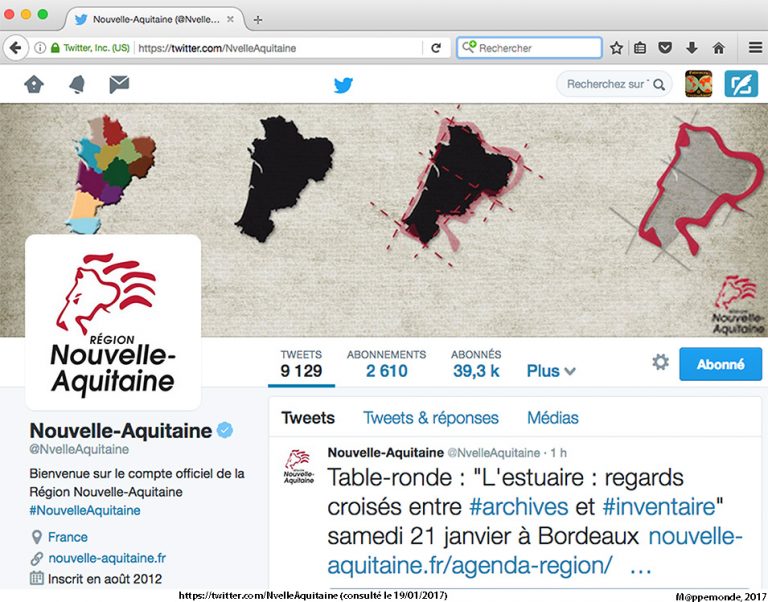The image size is (768, 602).
Task: Toggle the Abonné follow button
Action: click(720, 364)
